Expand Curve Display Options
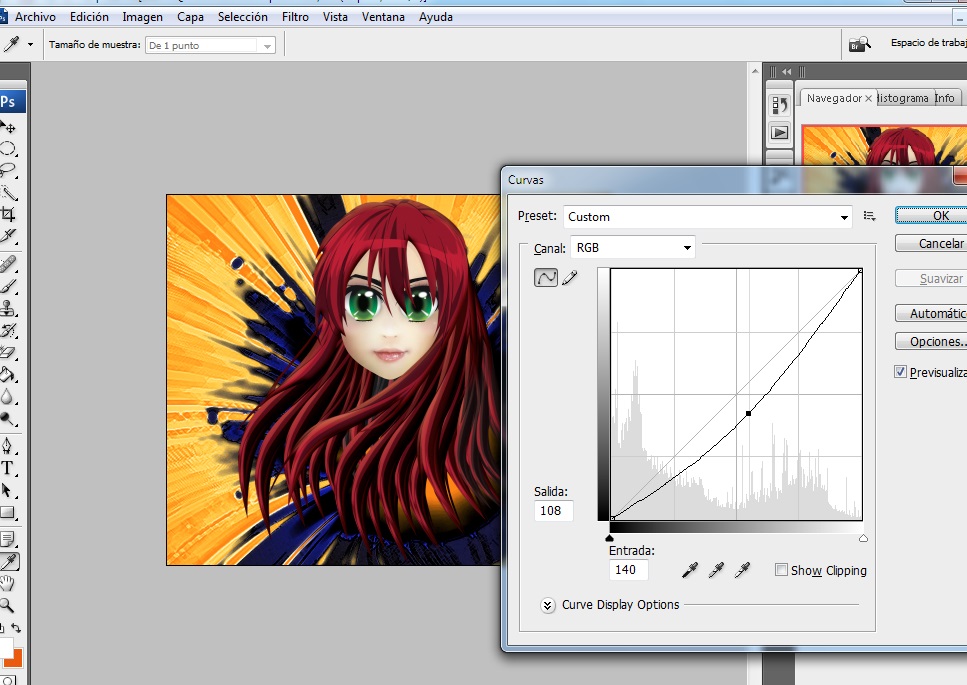 tap(548, 605)
